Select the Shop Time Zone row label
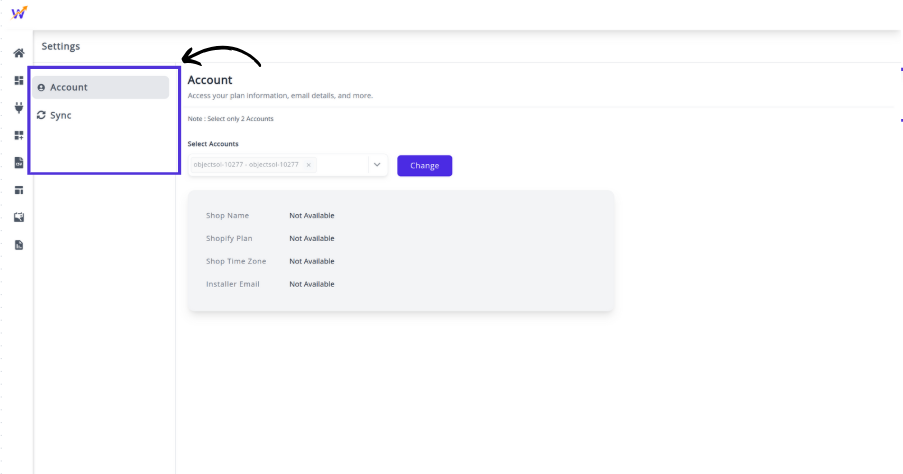This screenshot has height=474, width=903. click(x=235, y=261)
